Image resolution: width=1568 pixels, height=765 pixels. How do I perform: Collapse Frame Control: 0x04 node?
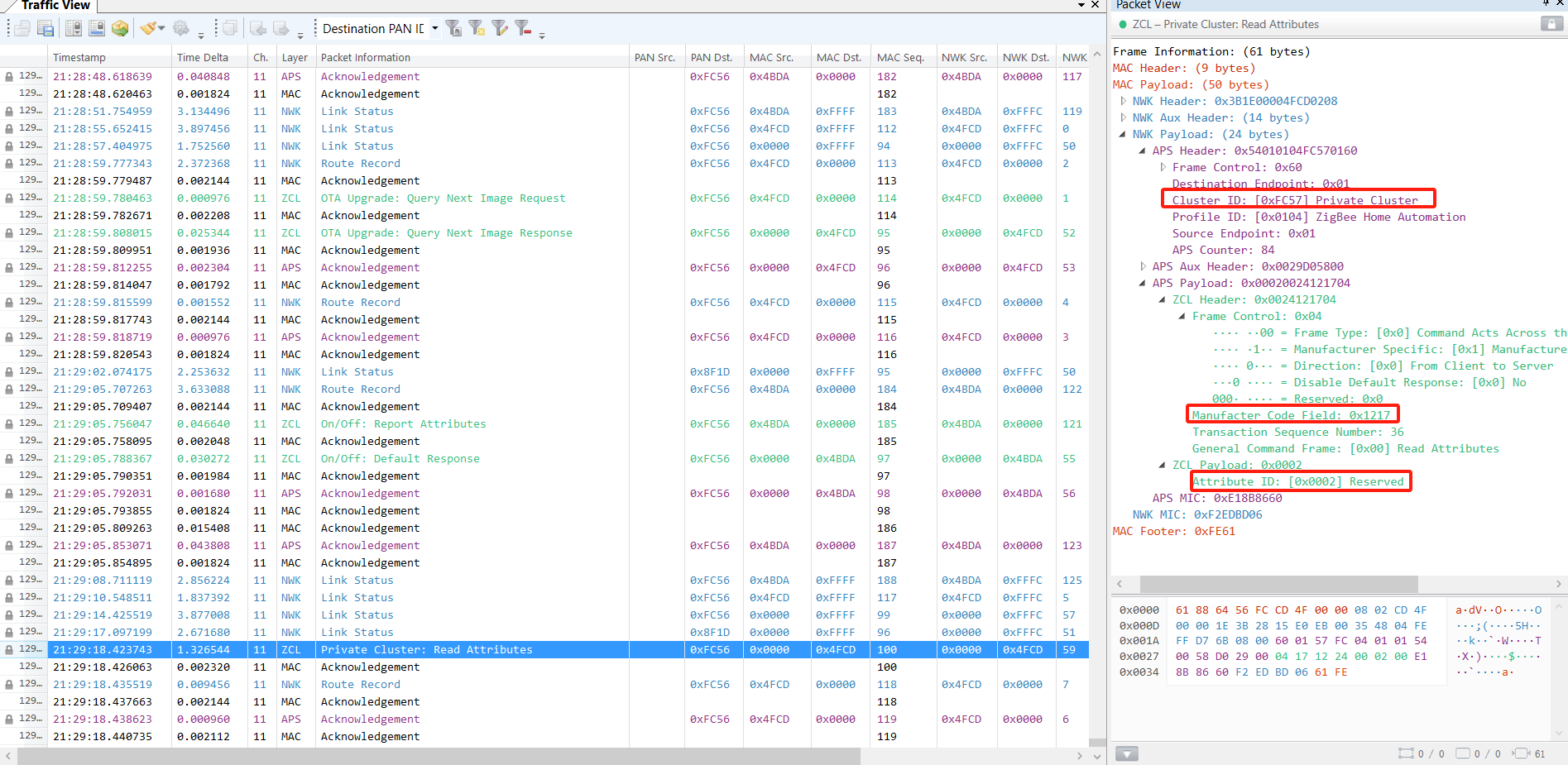click(1182, 316)
